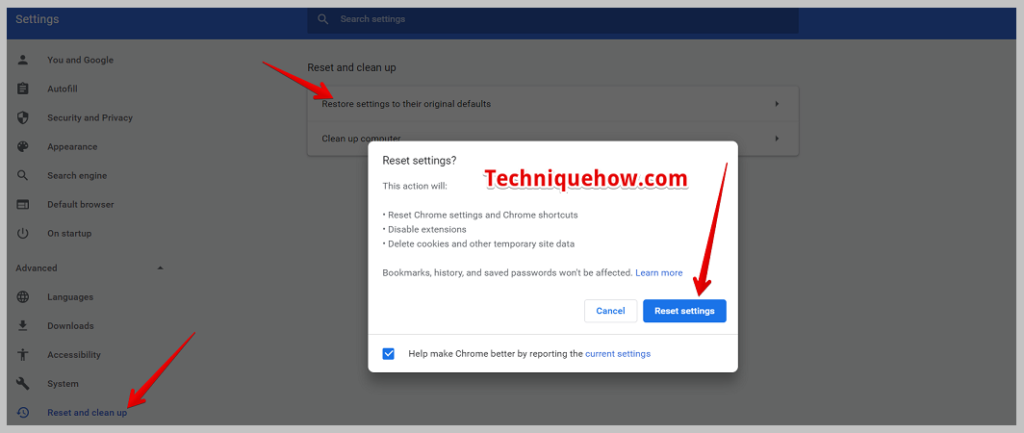Select Default browser in sidebar
The image size is (1024, 433).
(80, 204)
